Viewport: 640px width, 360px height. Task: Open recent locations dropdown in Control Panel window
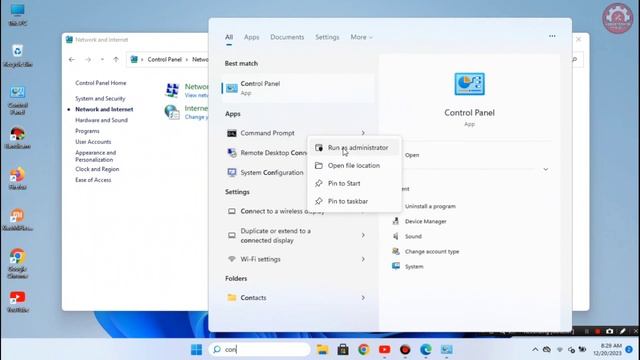(102, 60)
